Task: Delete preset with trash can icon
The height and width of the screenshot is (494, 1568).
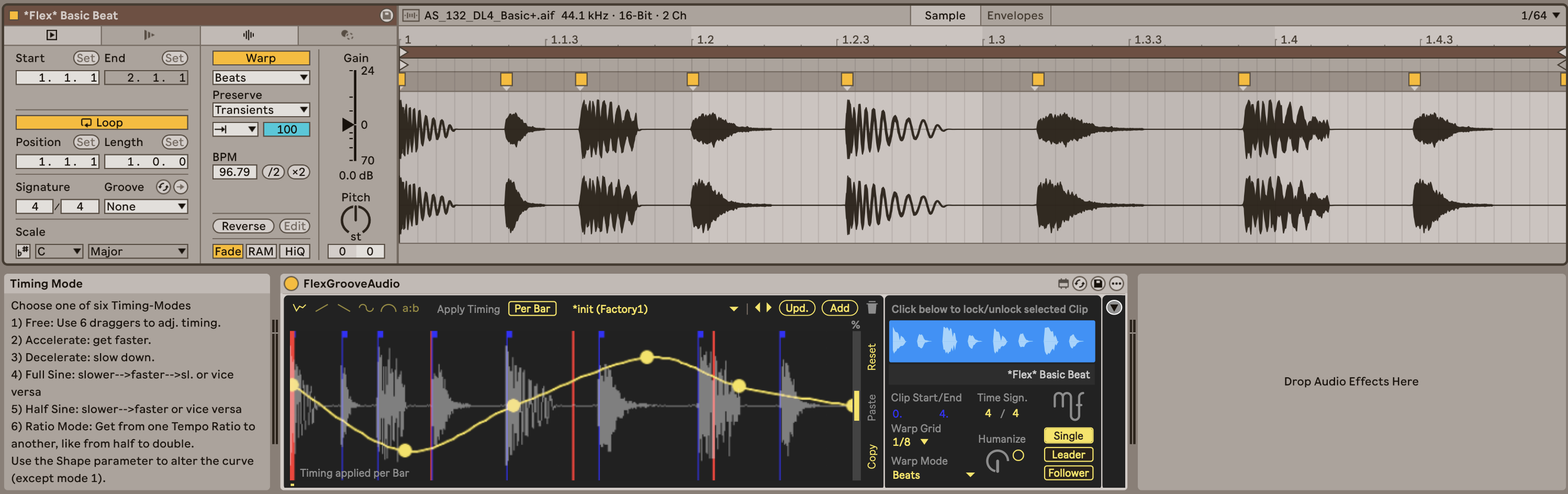Action: 872,307
